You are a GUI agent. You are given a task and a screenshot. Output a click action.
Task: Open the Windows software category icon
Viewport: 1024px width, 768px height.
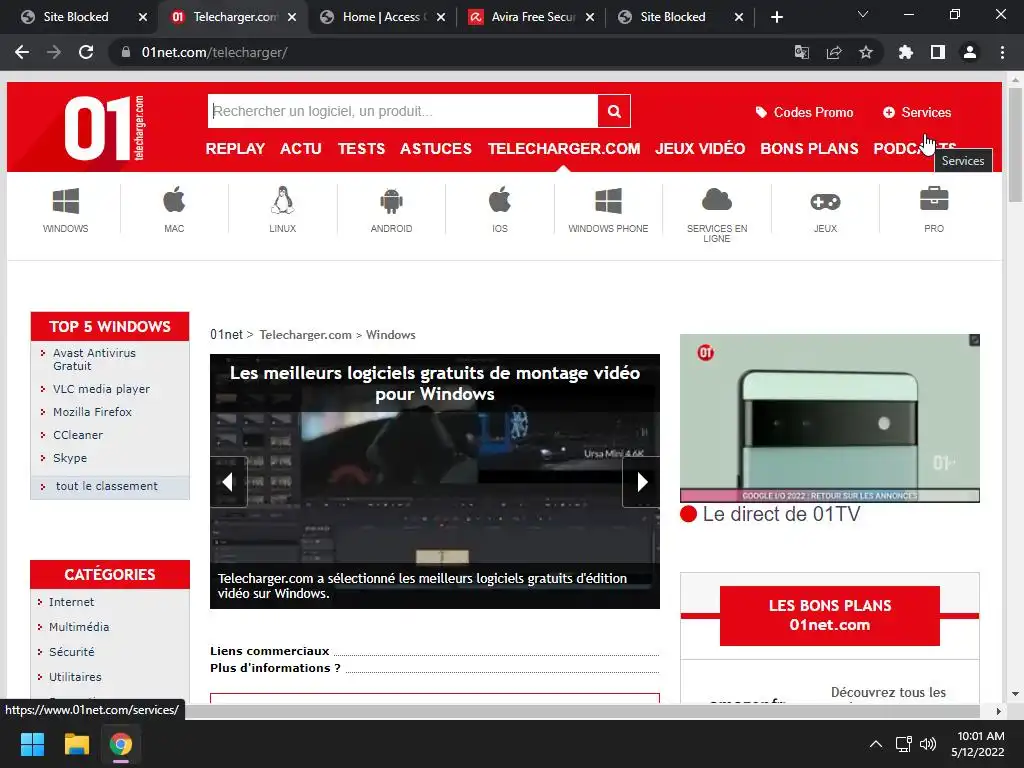pos(65,201)
